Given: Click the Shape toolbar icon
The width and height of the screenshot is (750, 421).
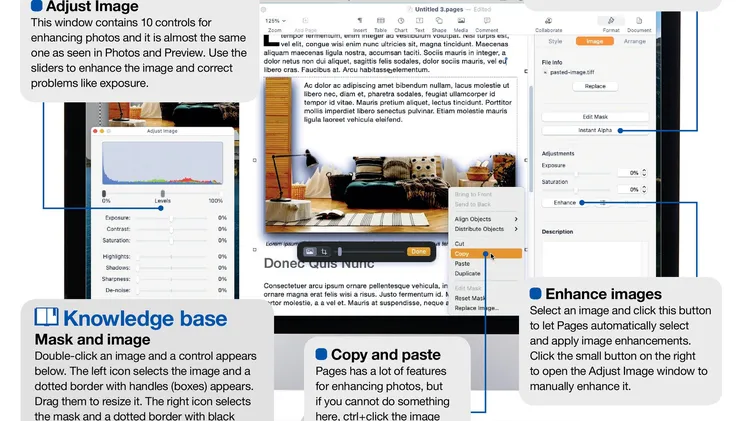Looking at the screenshot, I should click(439, 21).
